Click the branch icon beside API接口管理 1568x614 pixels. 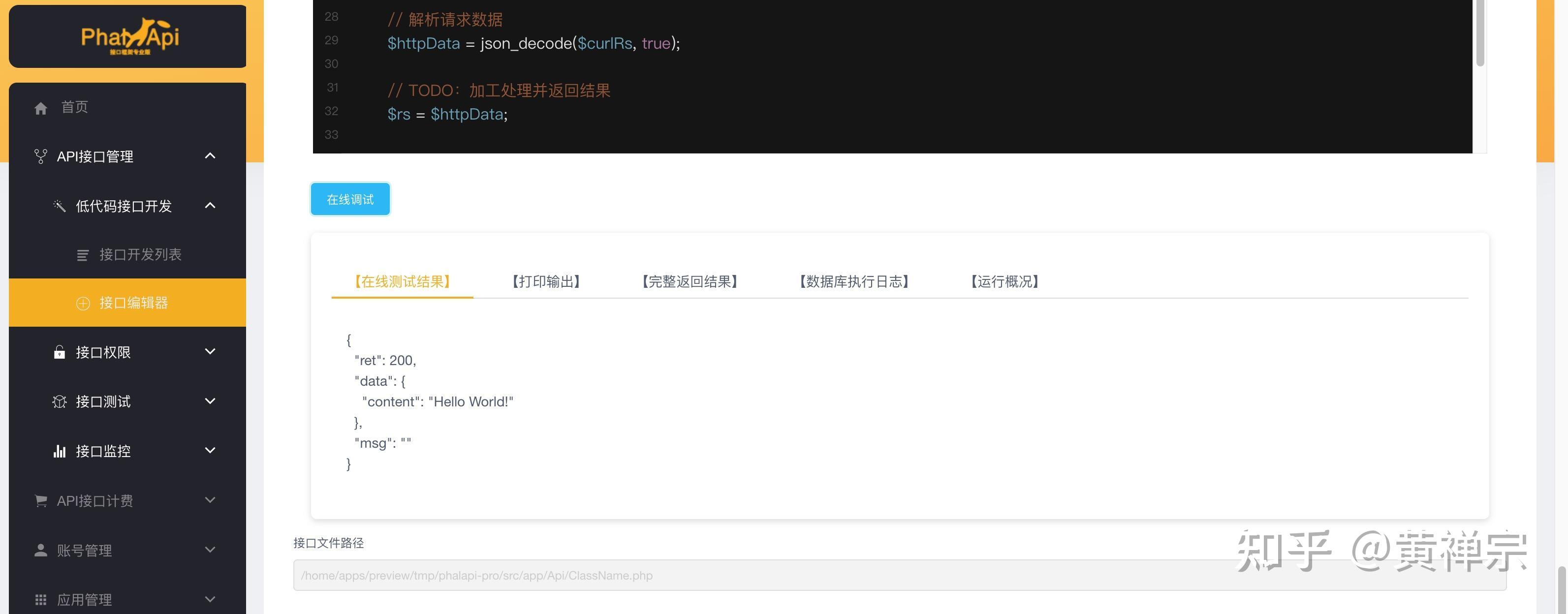[x=40, y=156]
